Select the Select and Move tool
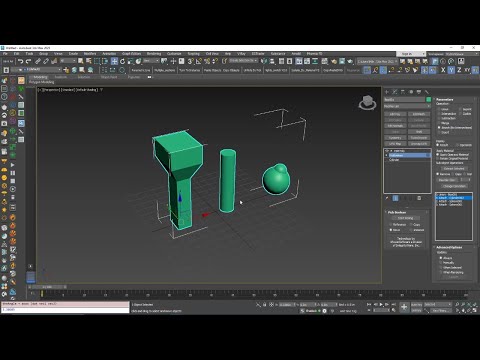This screenshot has height=360, width=480. (x=114, y=61)
